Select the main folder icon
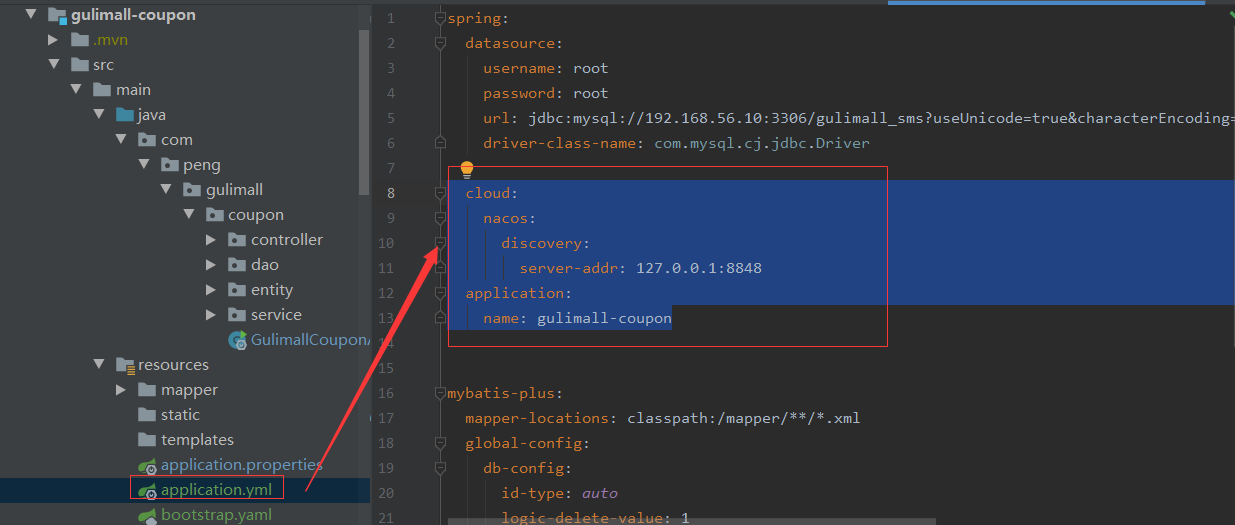The height and width of the screenshot is (525, 1235). point(102,90)
